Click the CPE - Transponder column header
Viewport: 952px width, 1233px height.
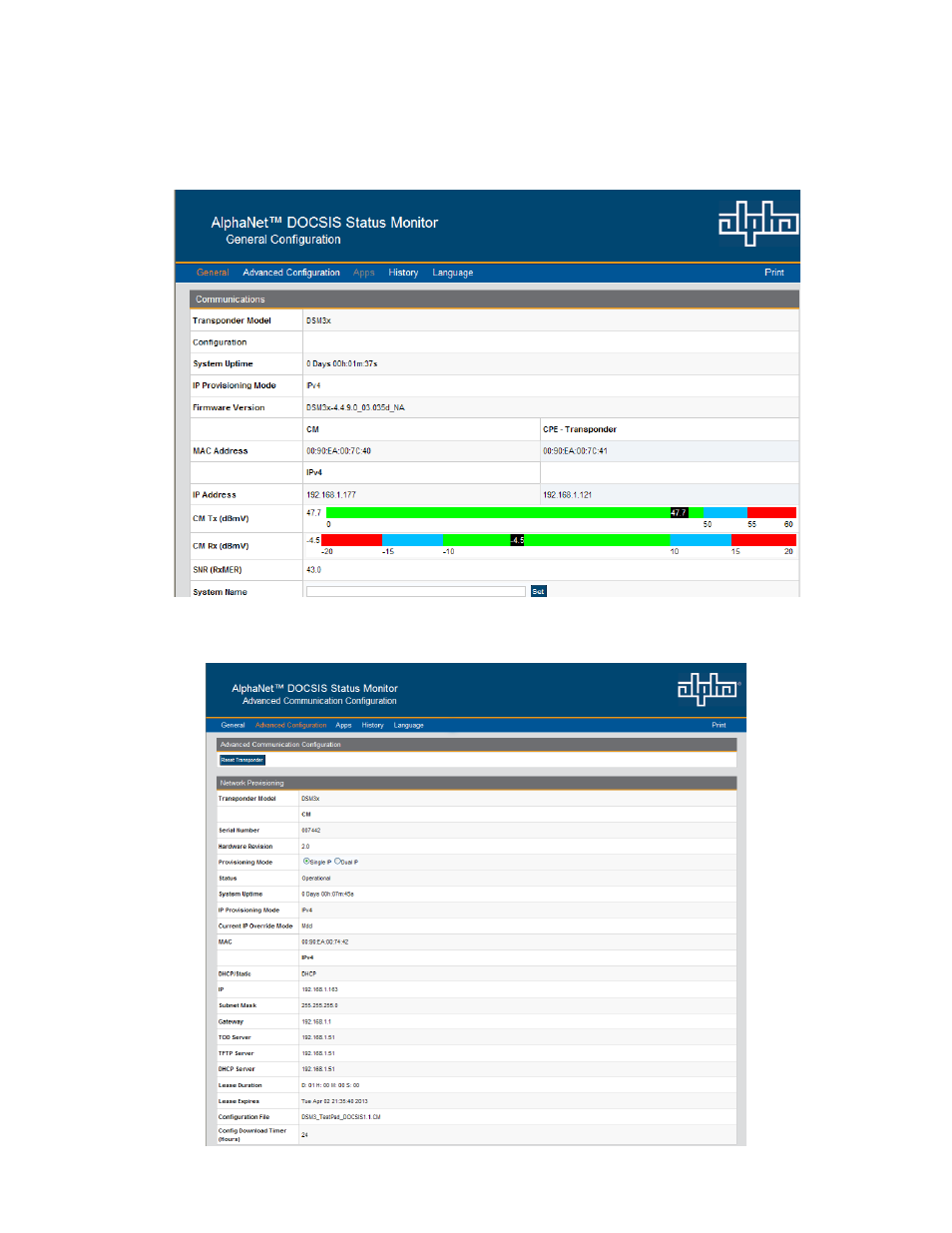tap(580, 429)
